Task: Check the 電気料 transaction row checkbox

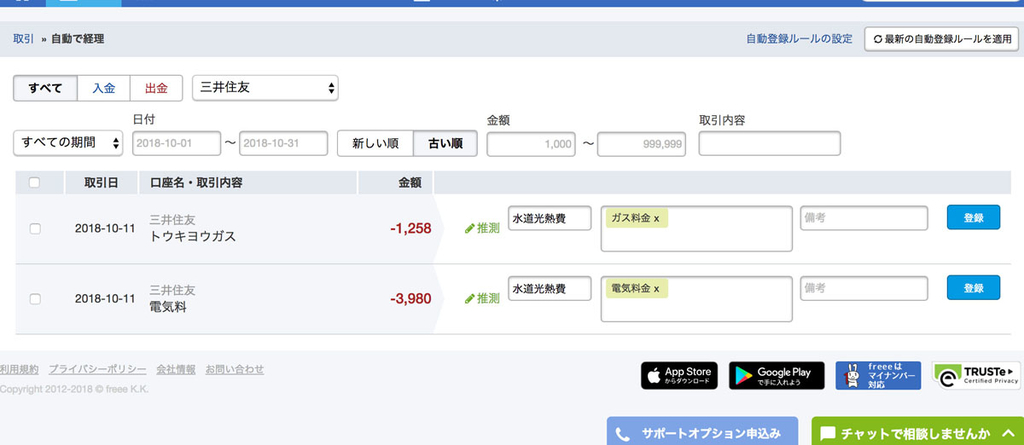Action: (35, 299)
